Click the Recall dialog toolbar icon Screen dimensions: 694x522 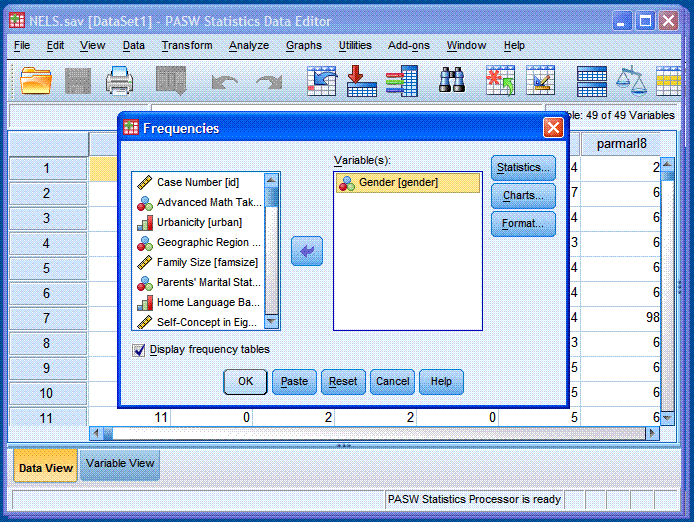click(171, 81)
